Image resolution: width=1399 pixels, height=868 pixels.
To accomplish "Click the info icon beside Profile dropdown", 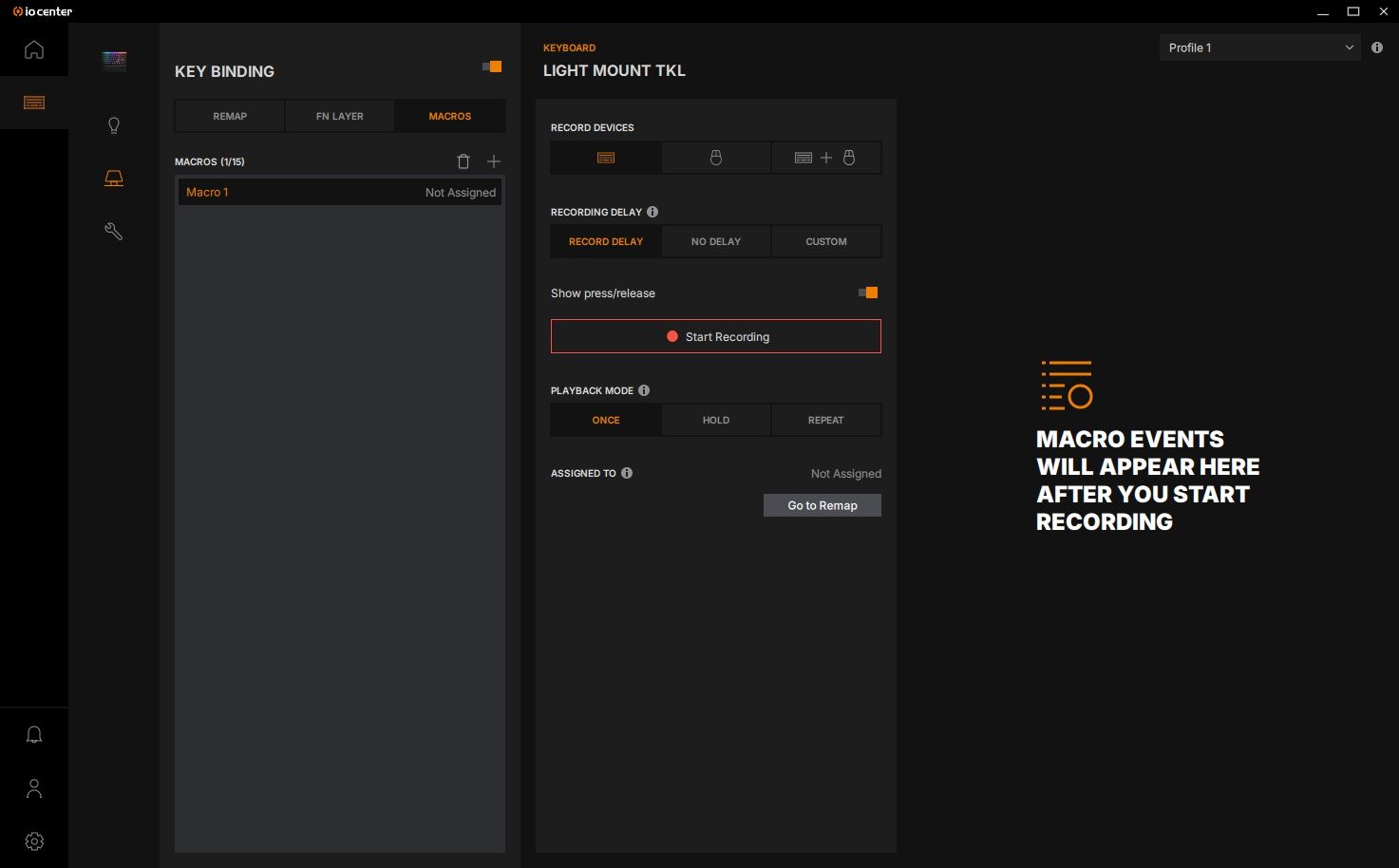I will (1377, 47).
